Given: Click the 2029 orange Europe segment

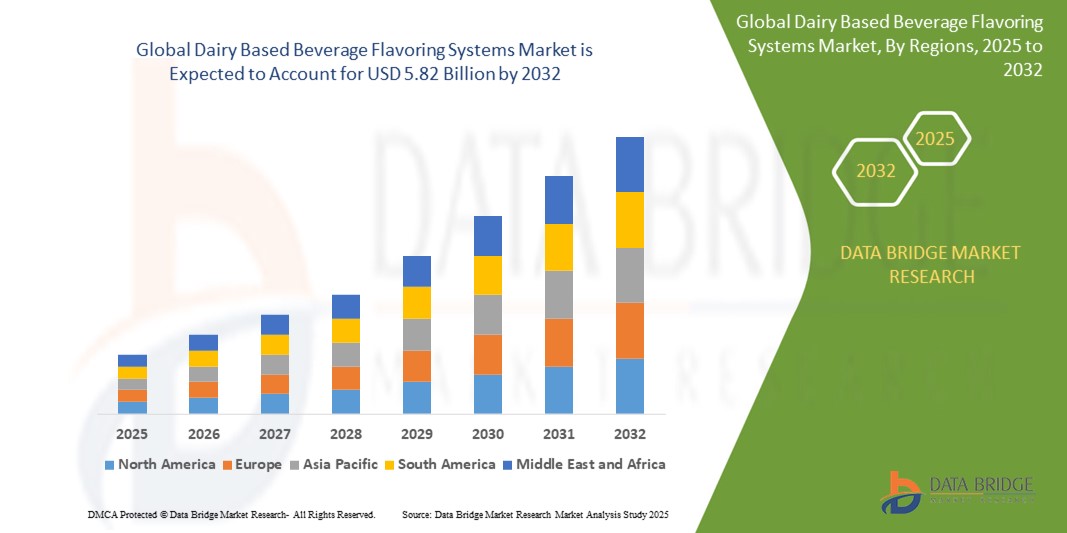Looking at the screenshot, I should [x=416, y=365].
